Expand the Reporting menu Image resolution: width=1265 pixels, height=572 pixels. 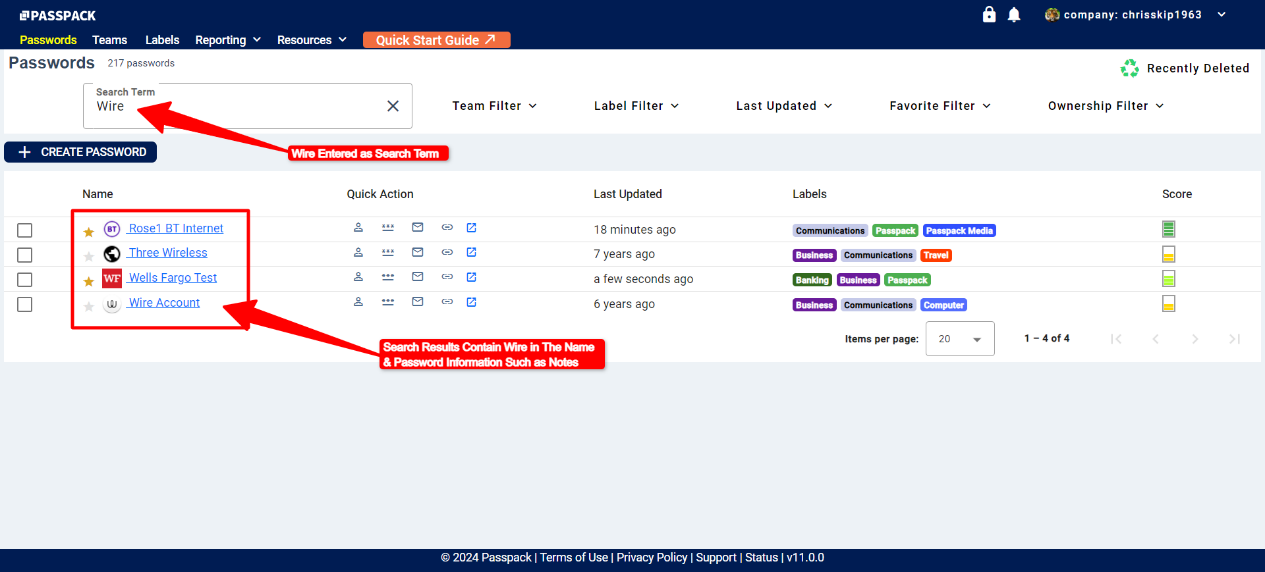[228, 40]
